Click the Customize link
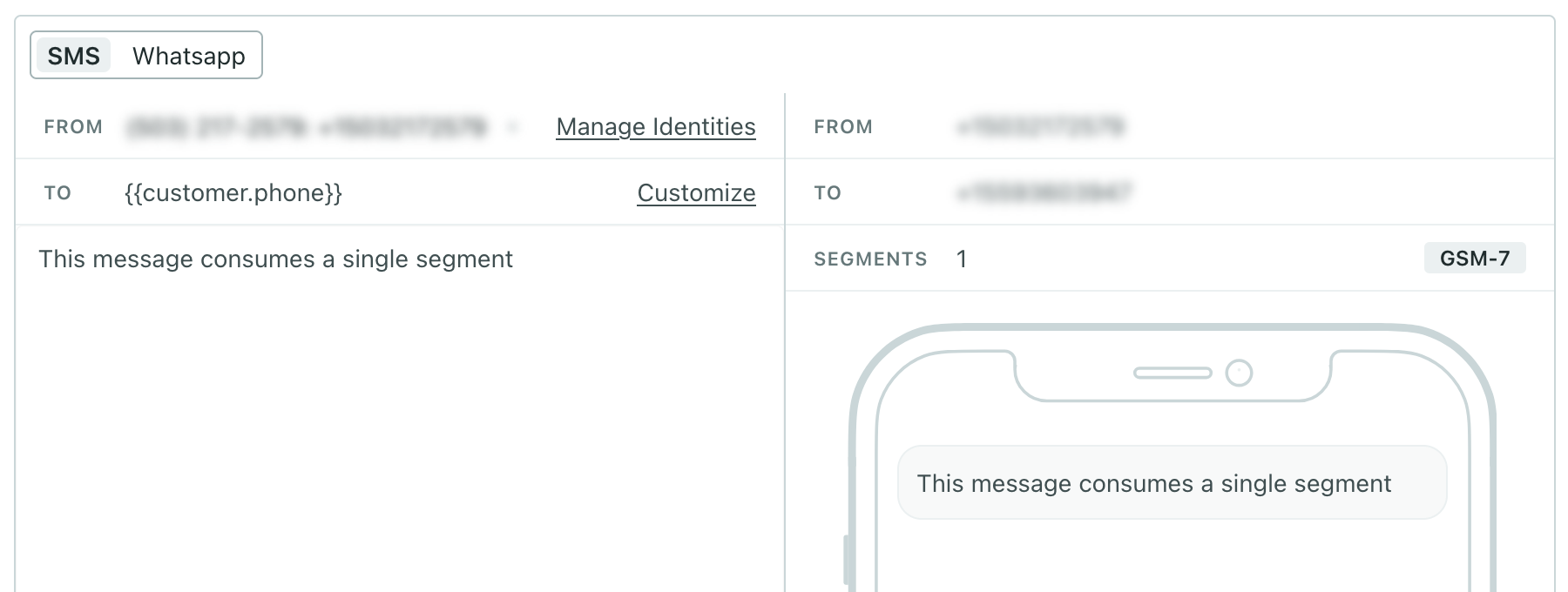 (x=696, y=193)
